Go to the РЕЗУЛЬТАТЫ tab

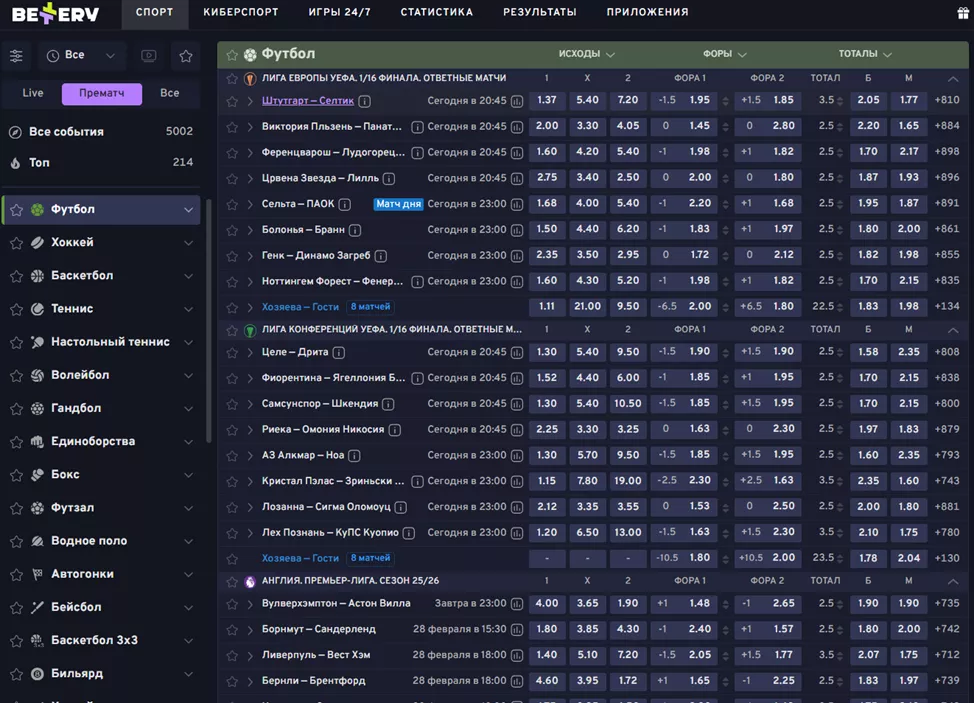(x=539, y=13)
